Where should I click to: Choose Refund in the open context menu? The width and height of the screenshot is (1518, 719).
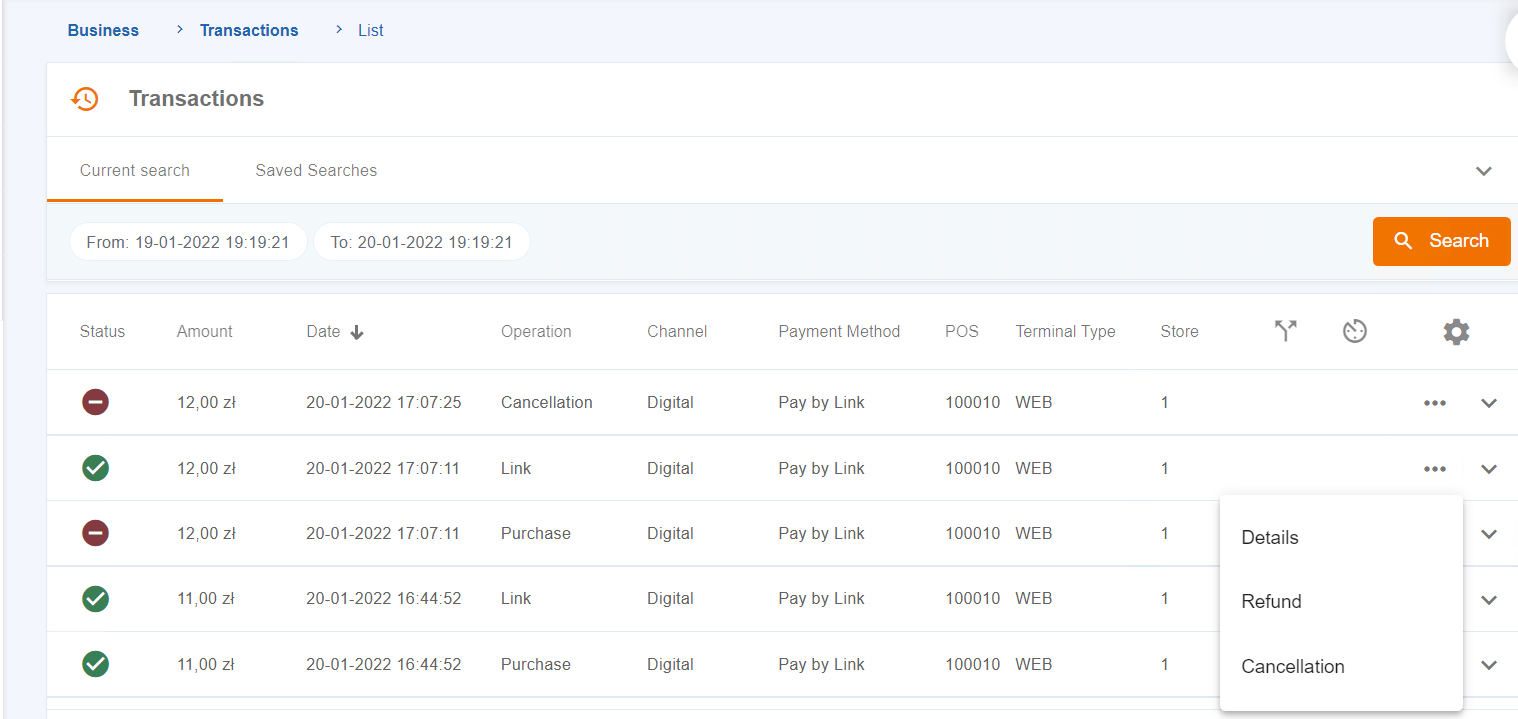pos(1271,601)
